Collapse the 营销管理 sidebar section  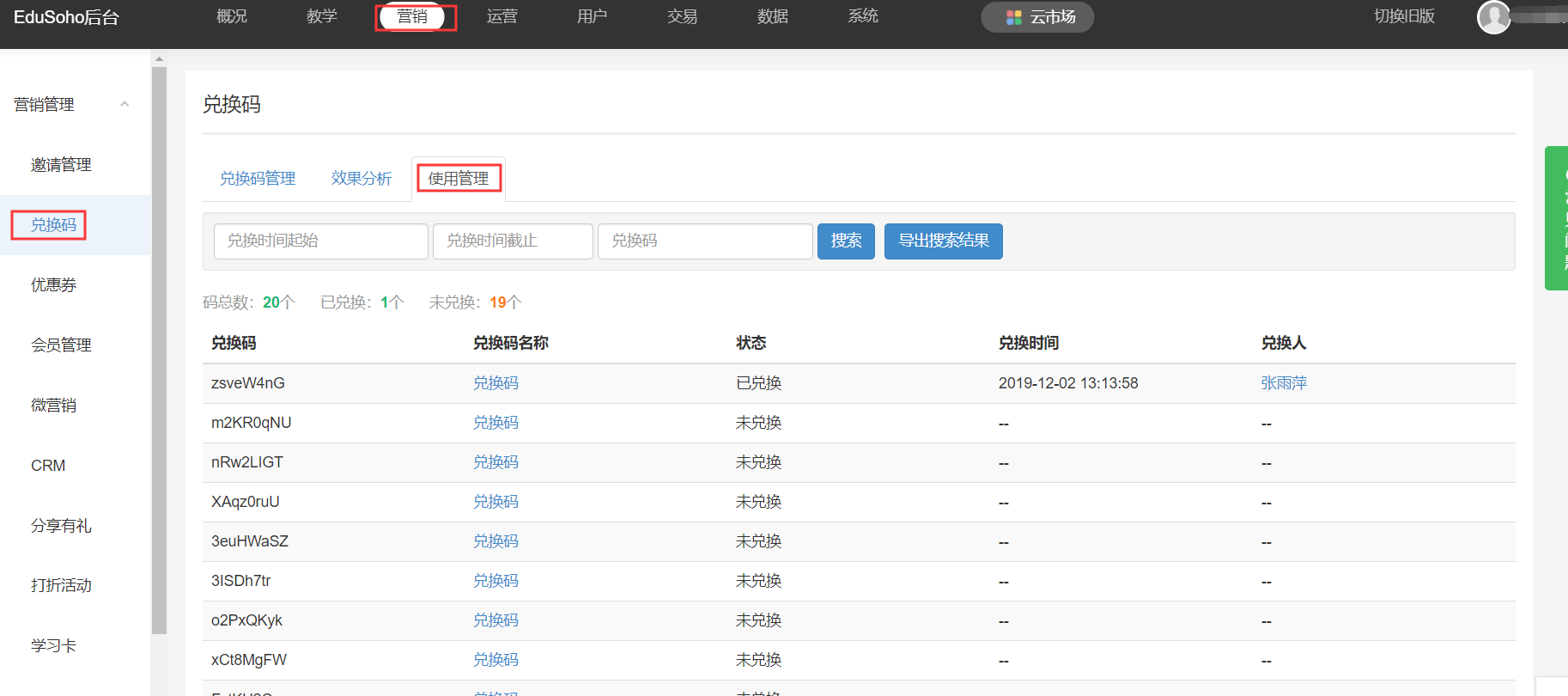coord(125,105)
